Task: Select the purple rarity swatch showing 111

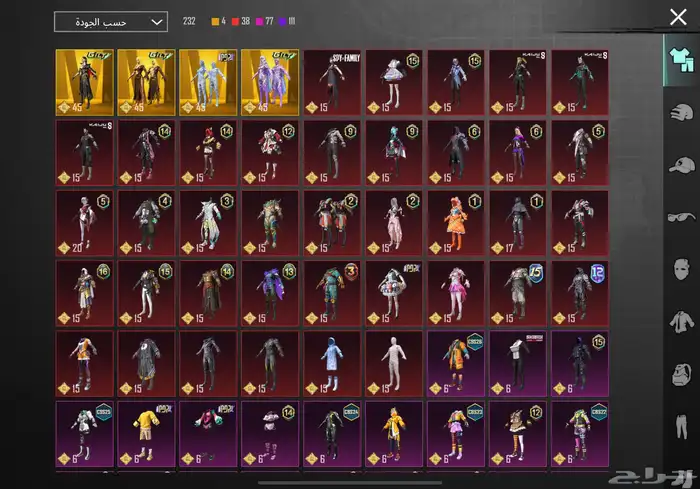Action: [x=297, y=21]
